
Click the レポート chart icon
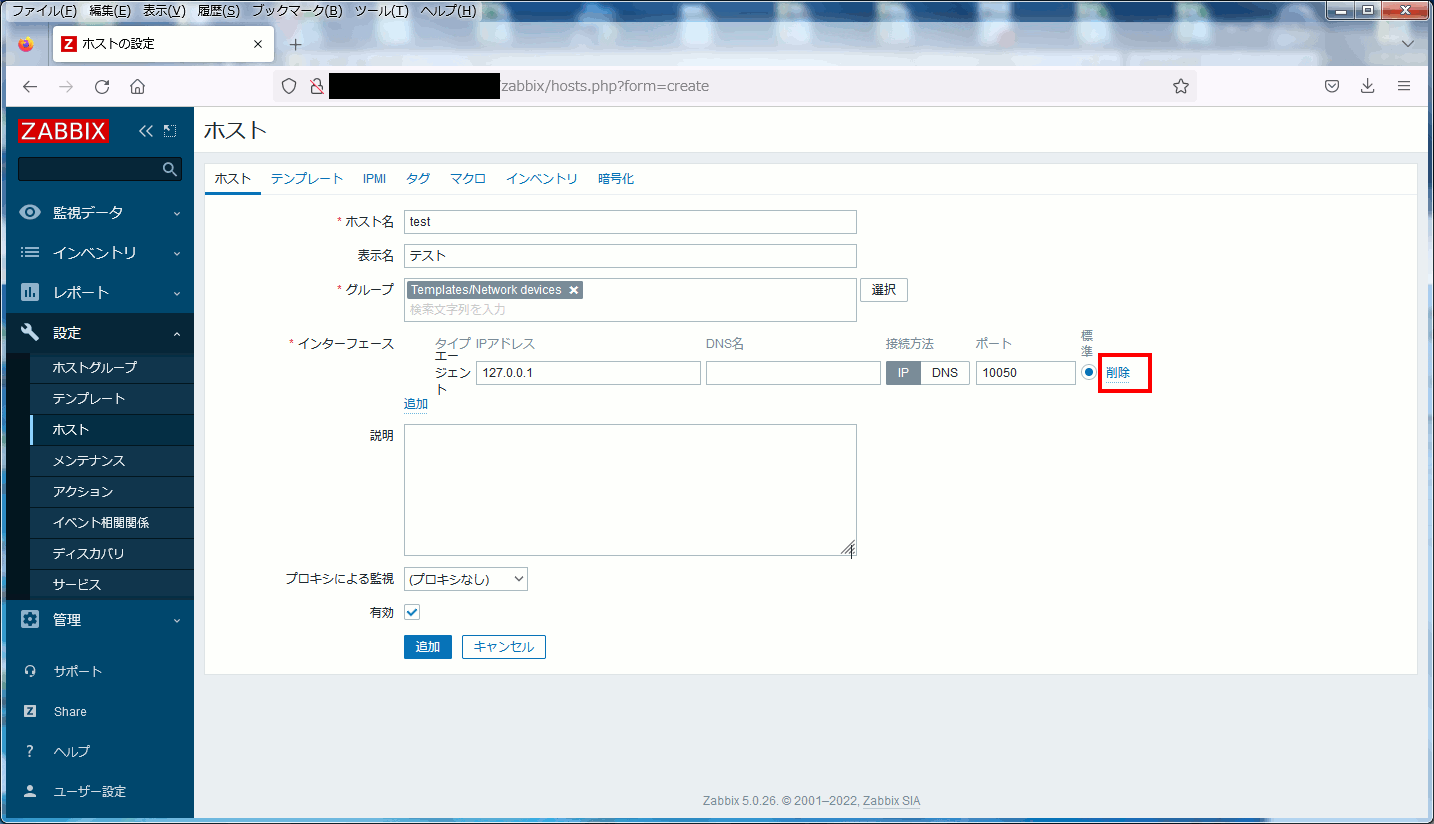30,292
